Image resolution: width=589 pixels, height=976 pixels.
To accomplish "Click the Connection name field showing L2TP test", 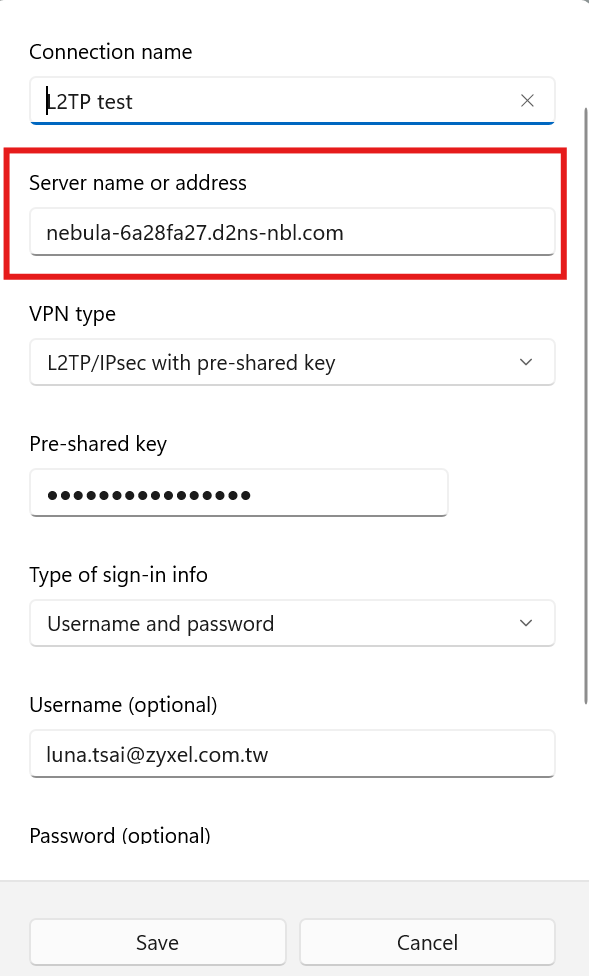I will click(292, 101).
